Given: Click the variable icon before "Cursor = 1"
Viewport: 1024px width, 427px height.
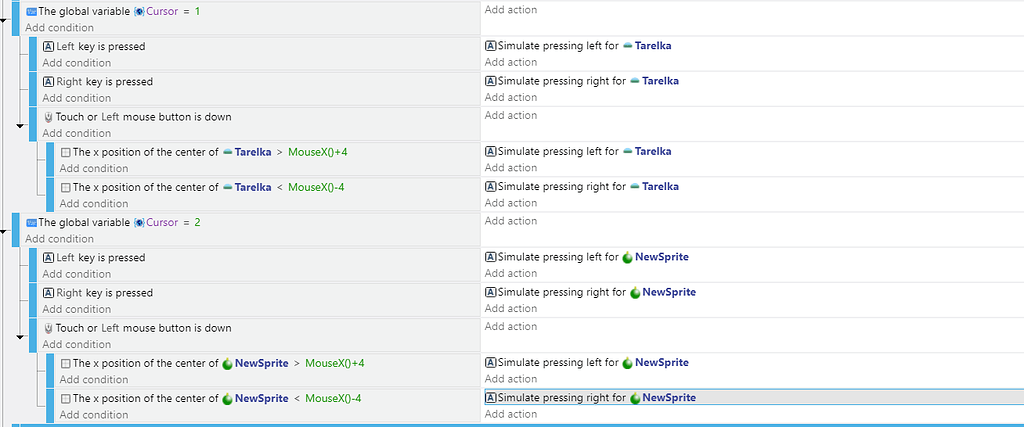Looking at the screenshot, I should pyautogui.click(x=139, y=11).
